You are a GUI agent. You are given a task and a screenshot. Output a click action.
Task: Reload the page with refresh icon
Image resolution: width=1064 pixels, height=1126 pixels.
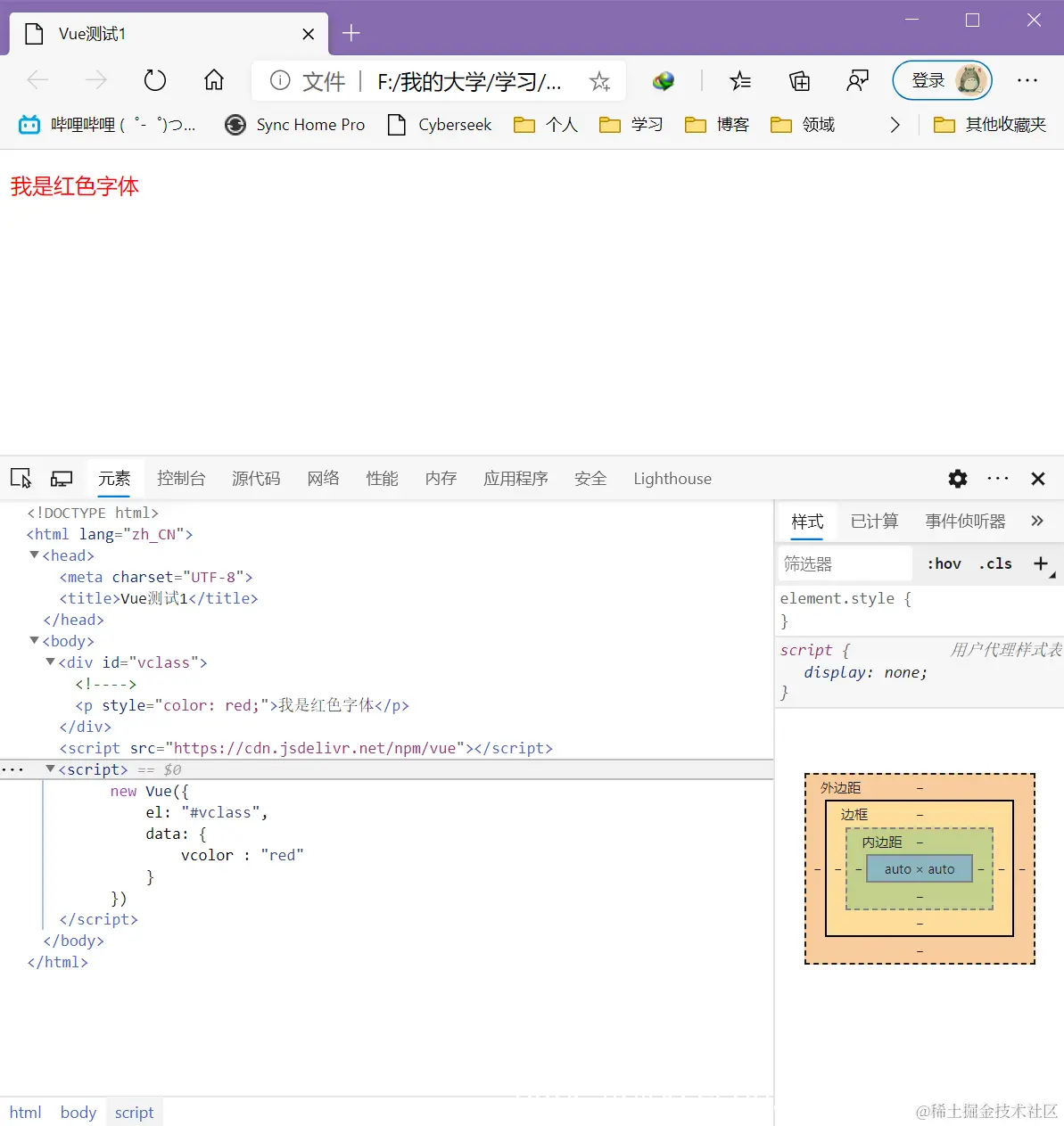pos(155,81)
